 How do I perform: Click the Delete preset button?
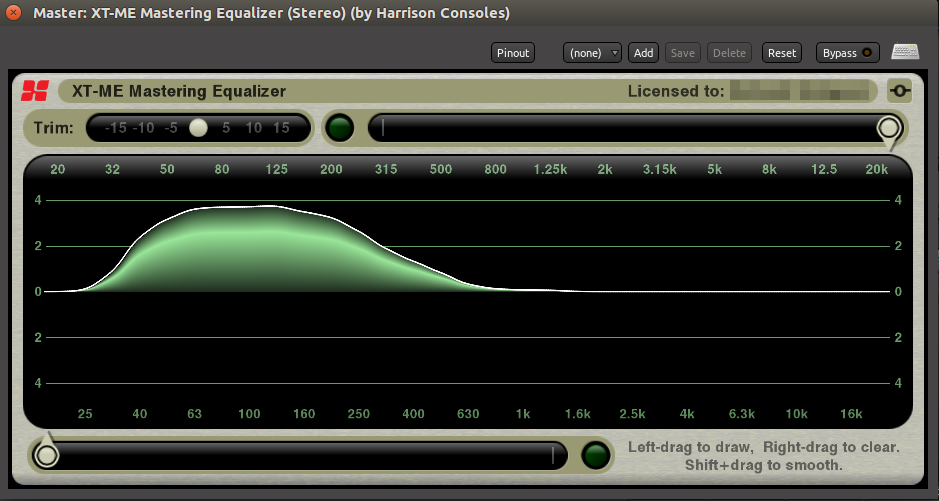(x=729, y=53)
